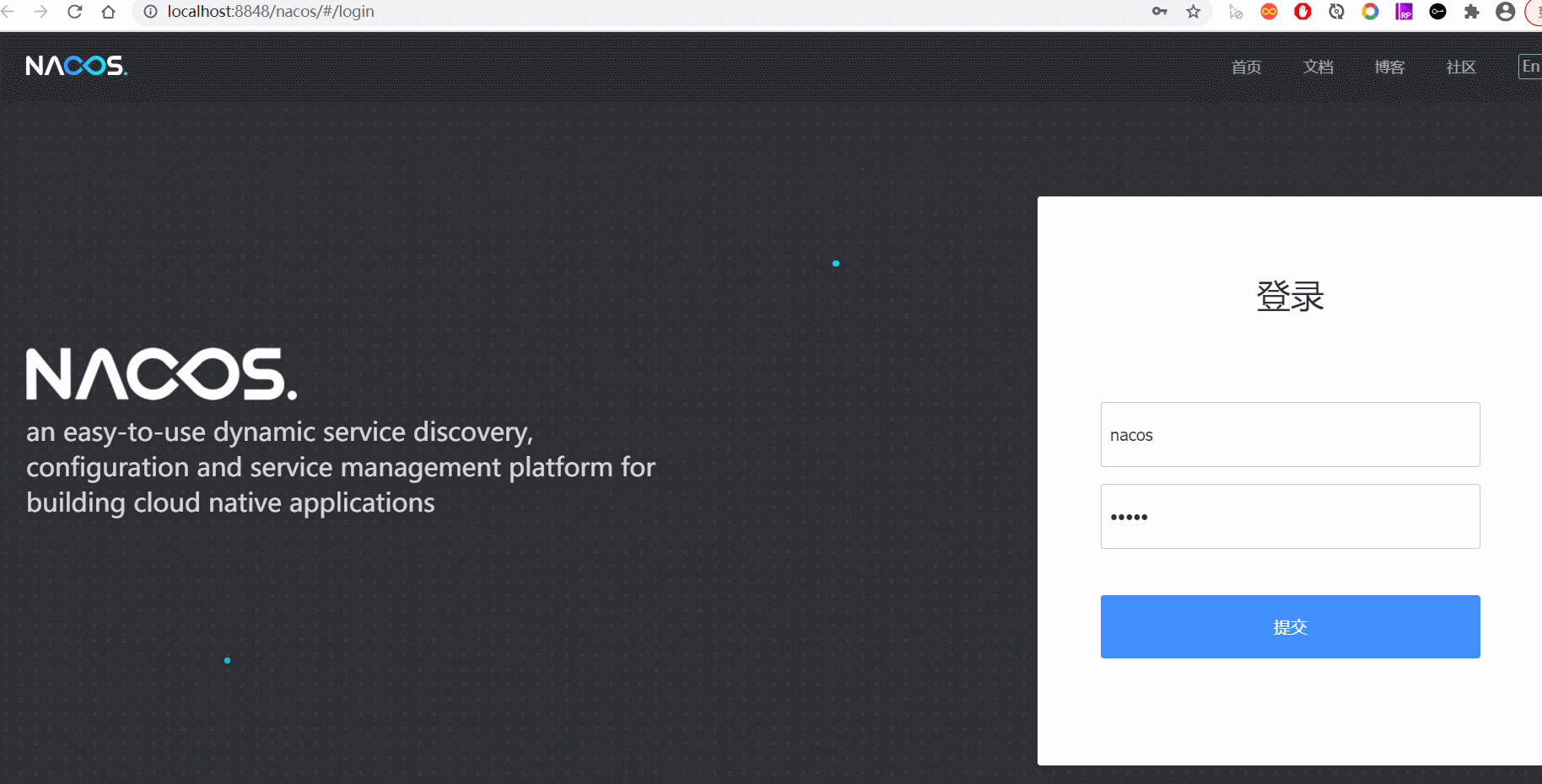
Task: Focus the masked password field
Action: [1290, 517]
